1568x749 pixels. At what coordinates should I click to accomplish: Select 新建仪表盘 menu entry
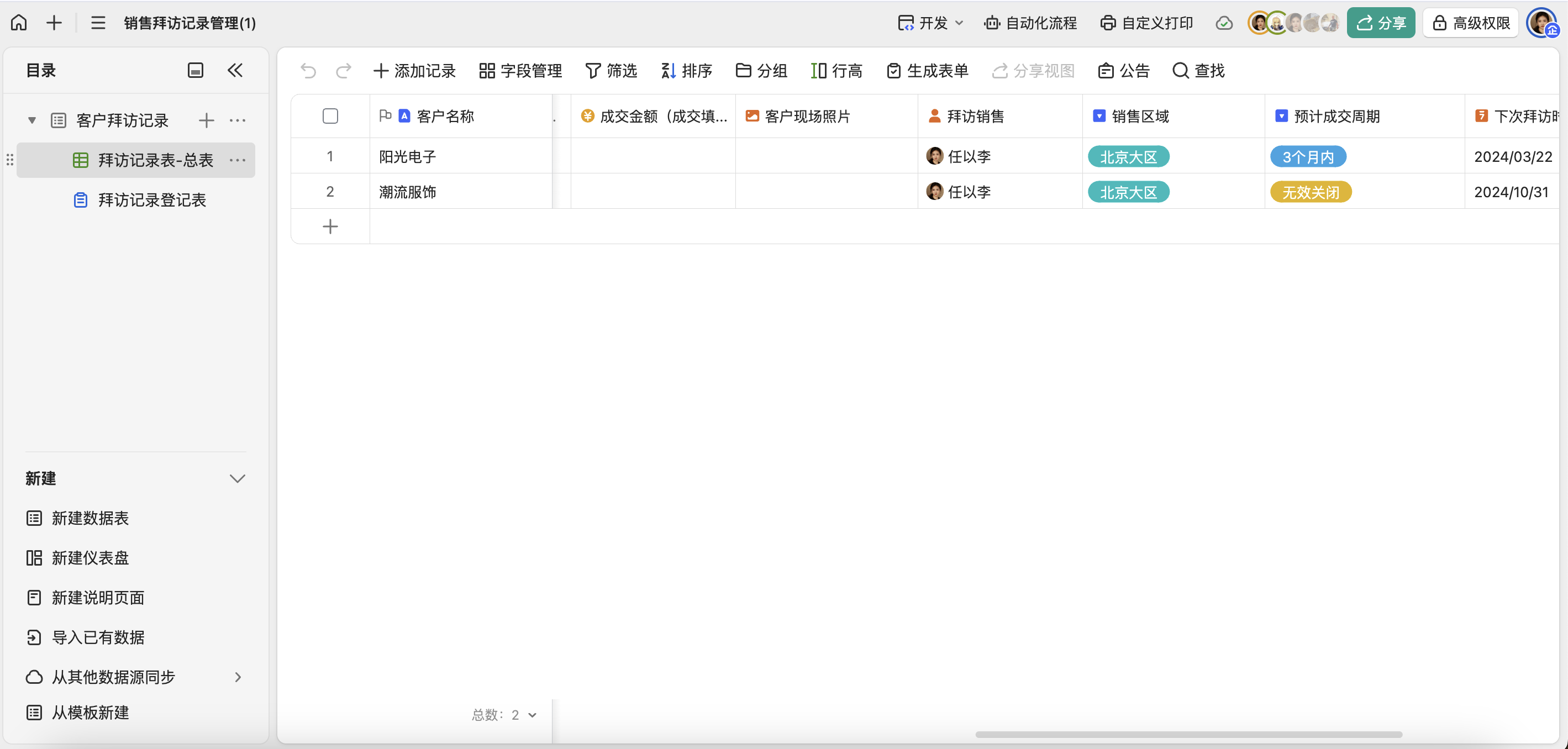pyautogui.click(x=90, y=558)
